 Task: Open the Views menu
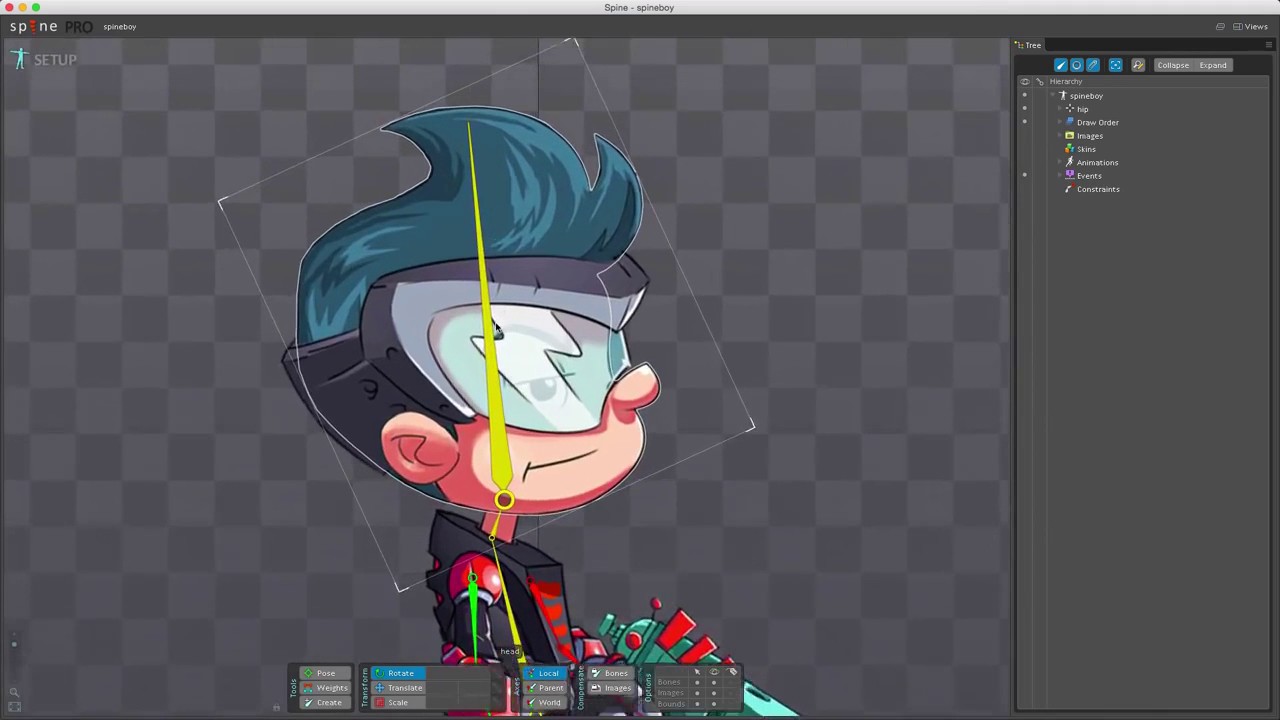pos(1250,27)
